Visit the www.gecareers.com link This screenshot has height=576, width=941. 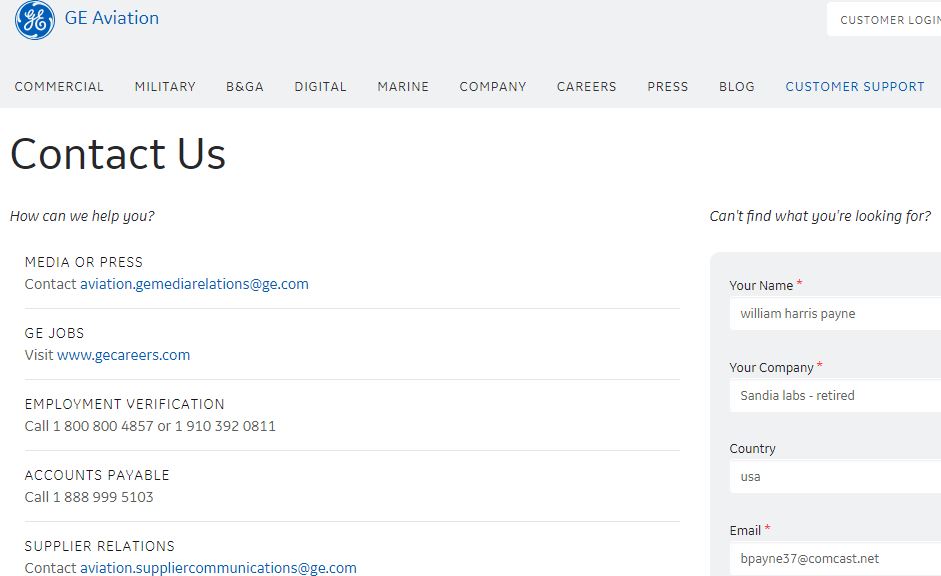[x=124, y=355]
